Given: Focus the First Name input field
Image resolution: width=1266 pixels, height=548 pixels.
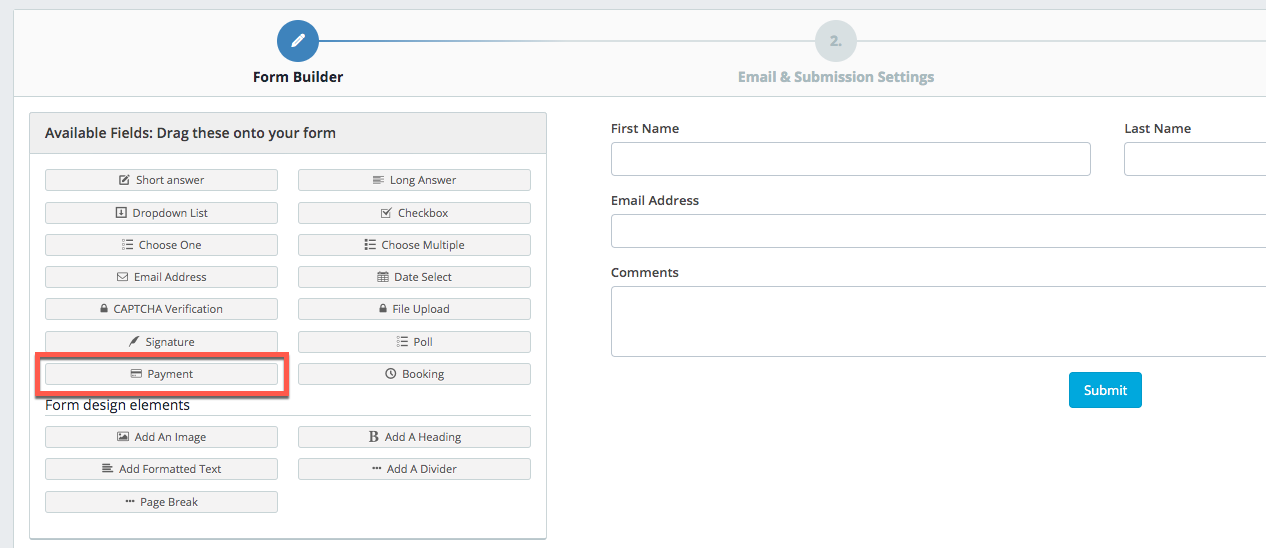Looking at the screenshot, I should click(x=850, y=159).
